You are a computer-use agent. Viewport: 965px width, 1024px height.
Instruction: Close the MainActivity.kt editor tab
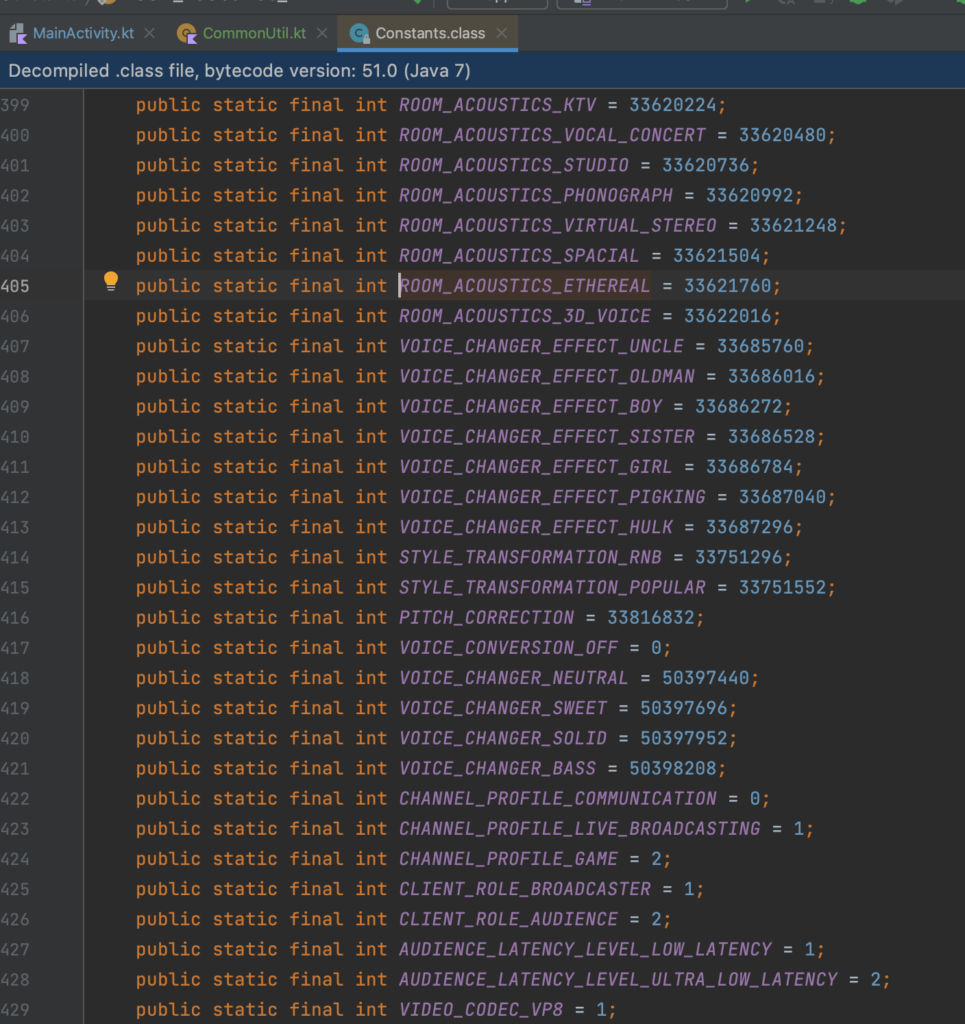click(149, 33)
